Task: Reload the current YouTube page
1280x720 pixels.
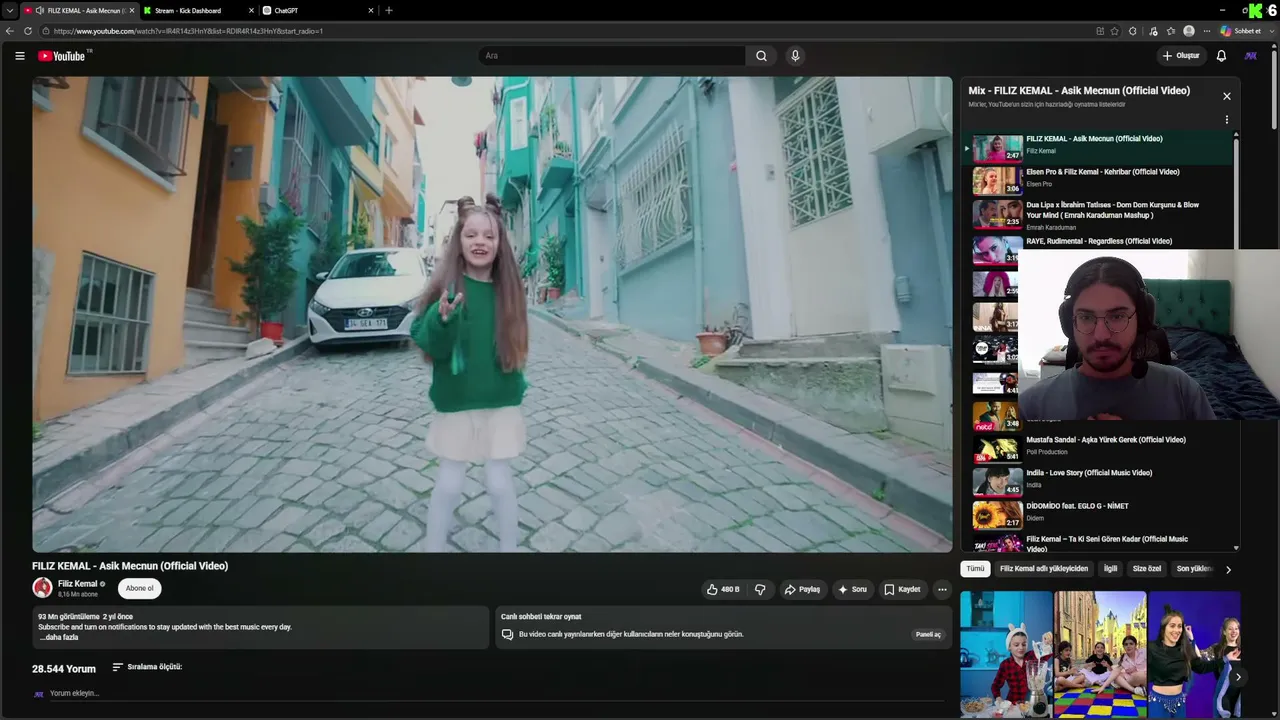Action: [28, 31]
